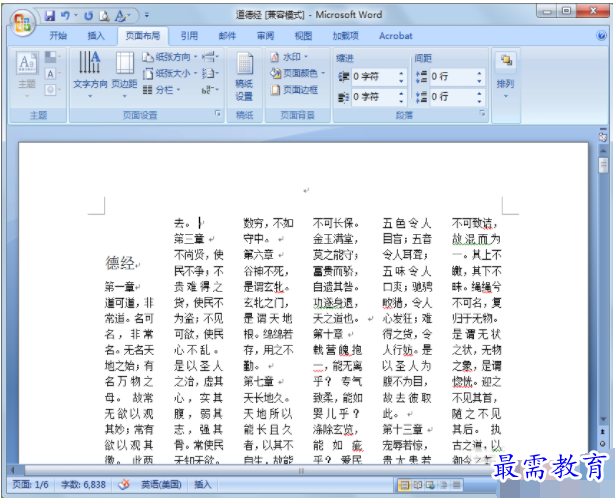Click previous page browse button
The image size is (615, 498).
[603, 432]
